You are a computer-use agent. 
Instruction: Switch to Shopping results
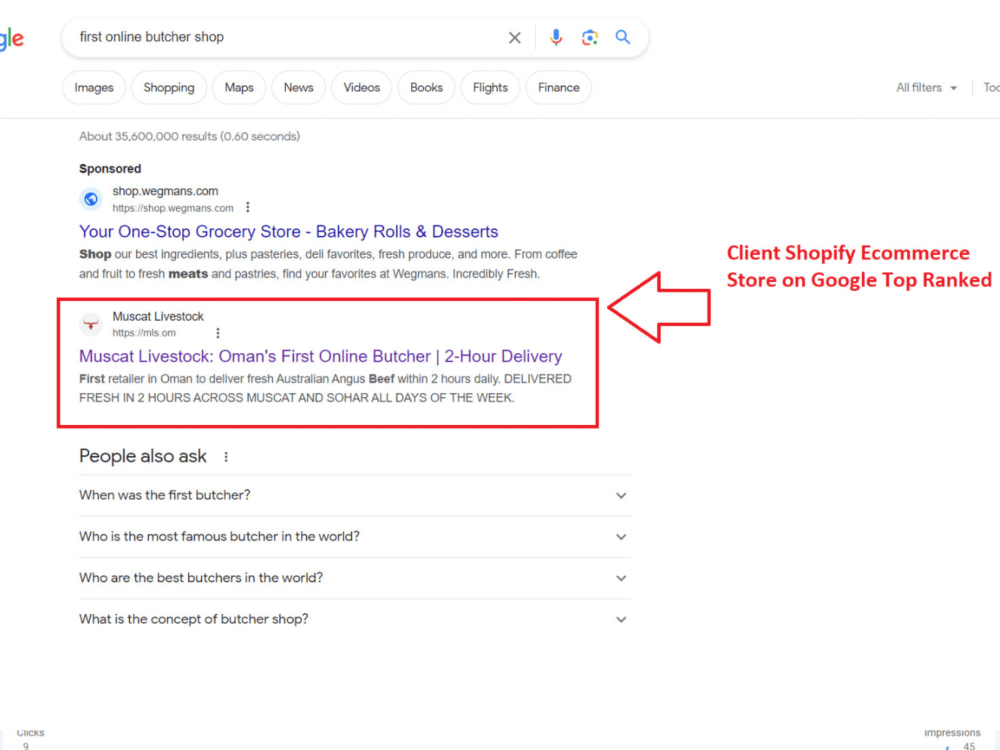169,87
